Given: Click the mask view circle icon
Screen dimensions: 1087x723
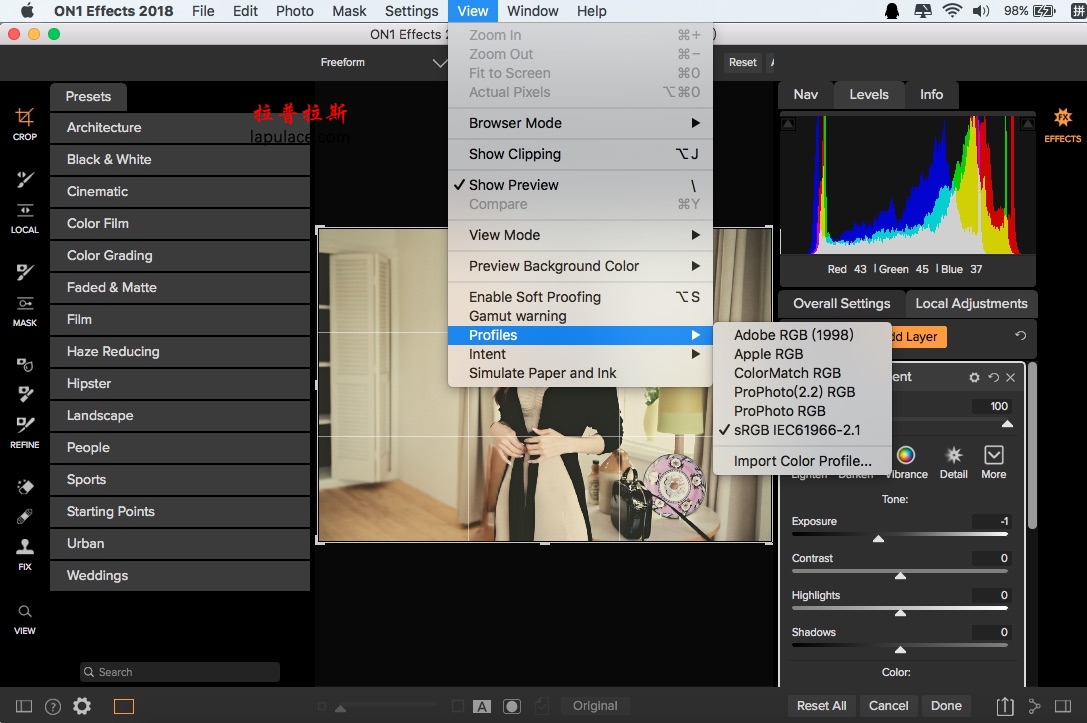Looking at the screenshot, I should tap(512, 706).
